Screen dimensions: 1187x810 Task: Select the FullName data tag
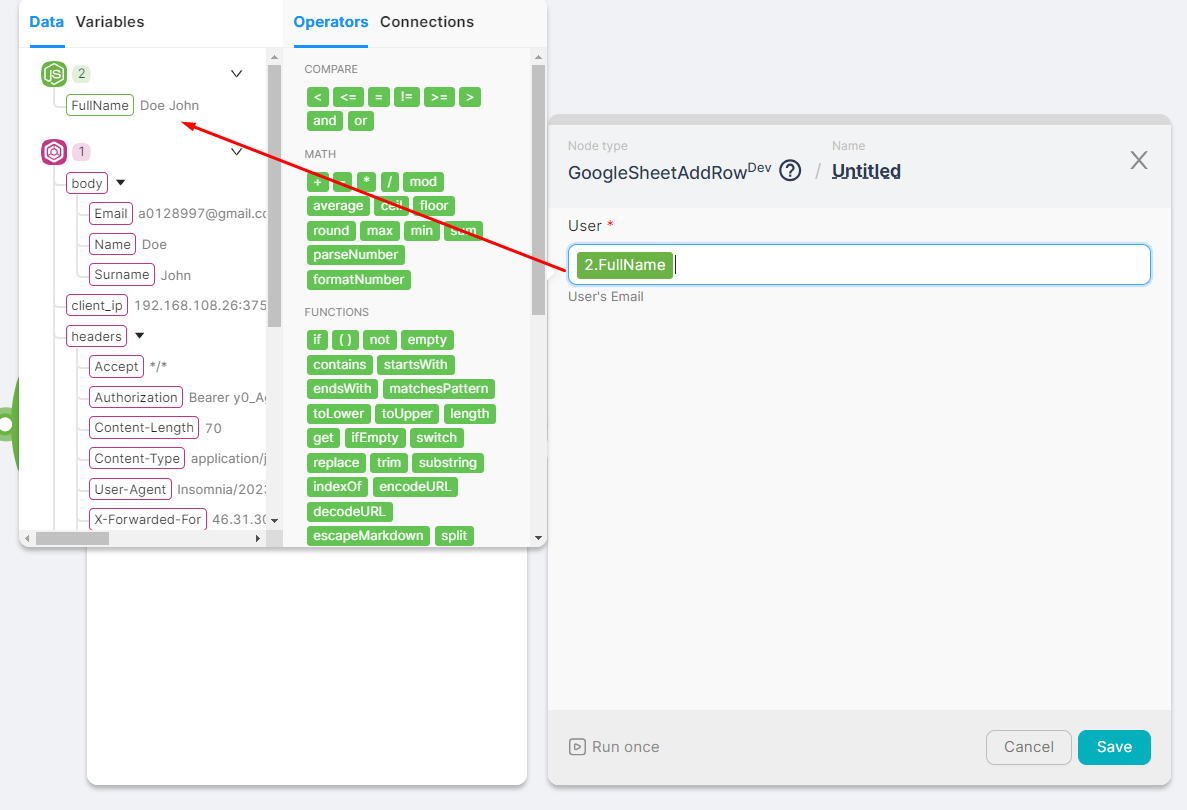pyautogui.click(x=100, y=105)
